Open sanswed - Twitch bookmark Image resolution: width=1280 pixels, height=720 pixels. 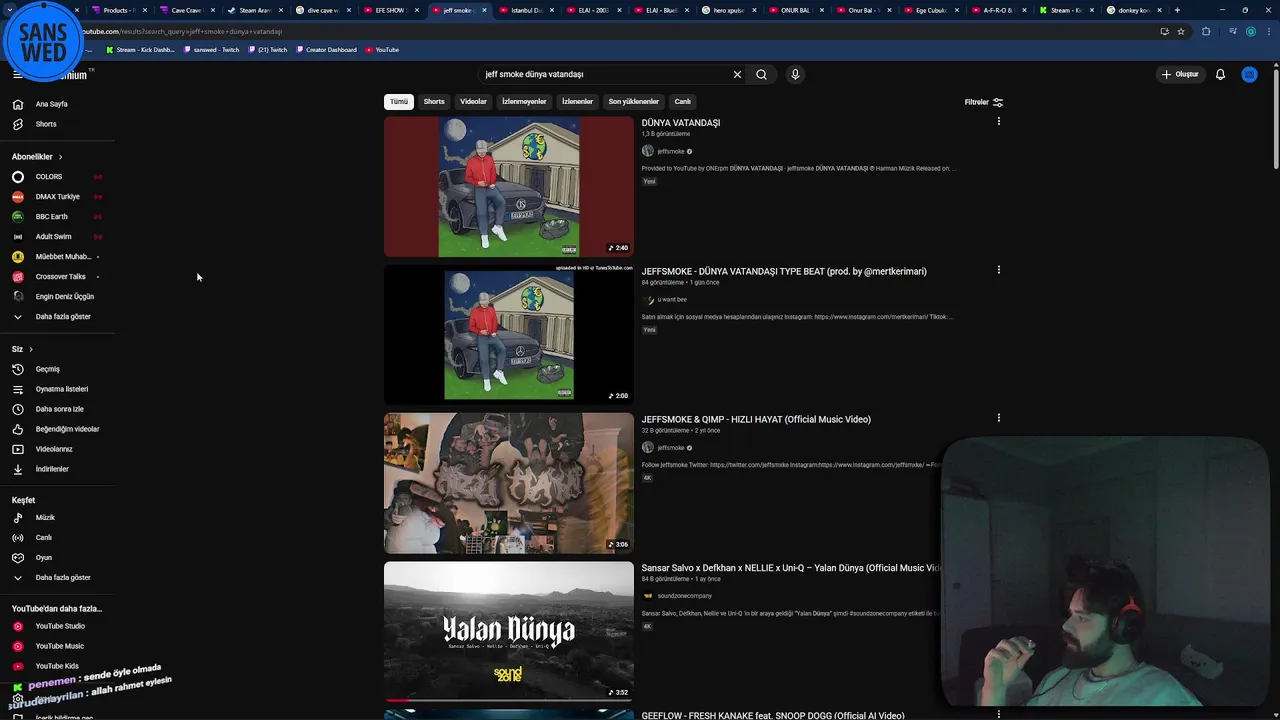211,50
